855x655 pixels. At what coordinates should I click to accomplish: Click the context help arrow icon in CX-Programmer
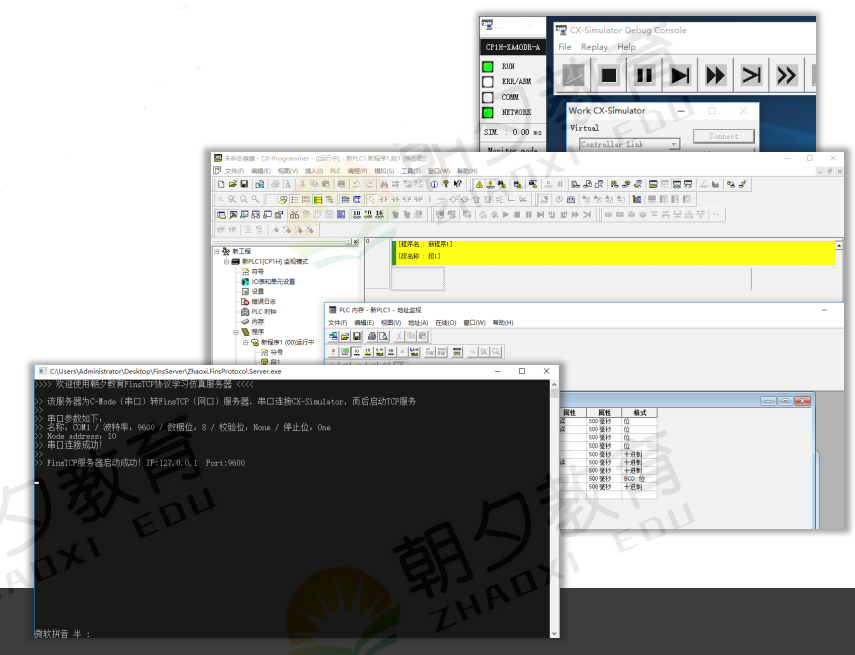click(457, 184)
